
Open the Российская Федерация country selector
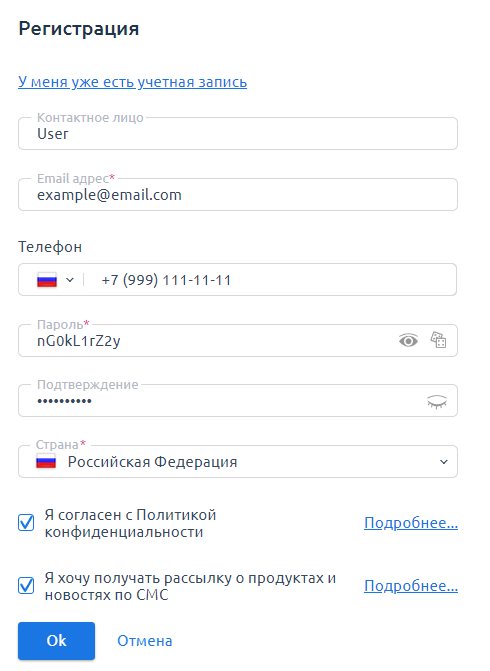pyautogui.click(x=238, y=462)
